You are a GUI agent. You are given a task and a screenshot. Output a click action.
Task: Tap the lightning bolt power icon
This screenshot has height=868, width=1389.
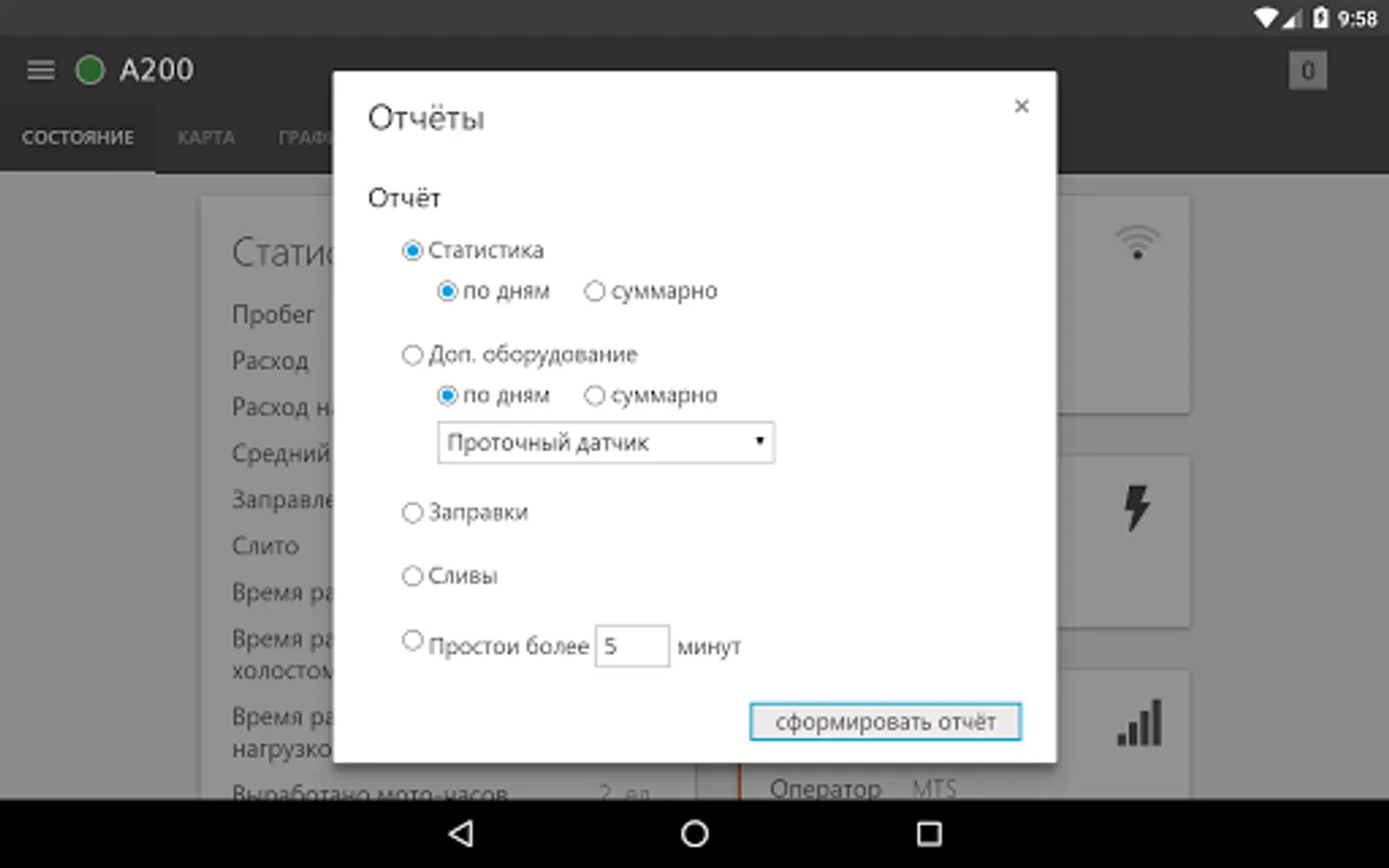[x=1137, y=507]
